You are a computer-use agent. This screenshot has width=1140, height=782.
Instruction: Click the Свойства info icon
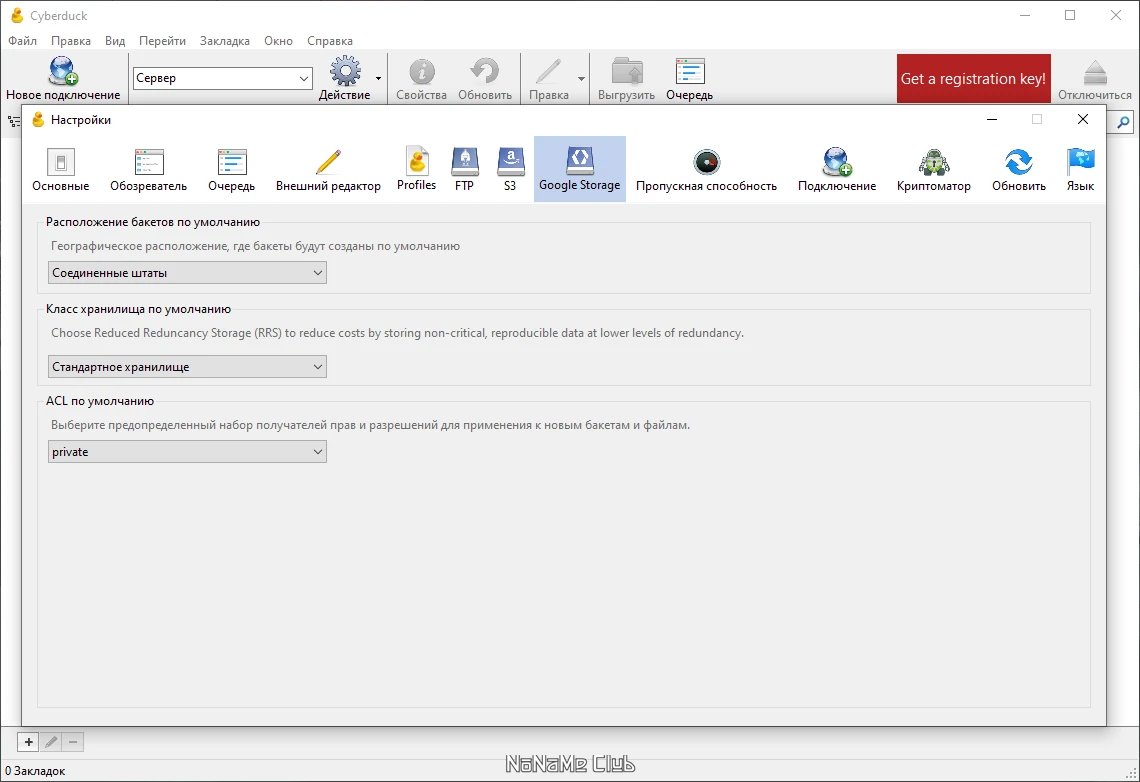point(422,71)
